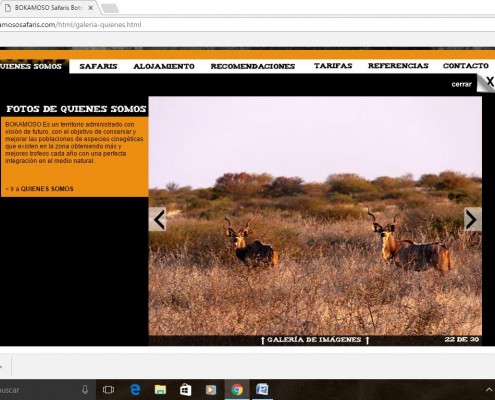The width and height of the screenshot is (495, 400).
Task: Switch to Chrome taskbar icon
Action: (237, 389)
